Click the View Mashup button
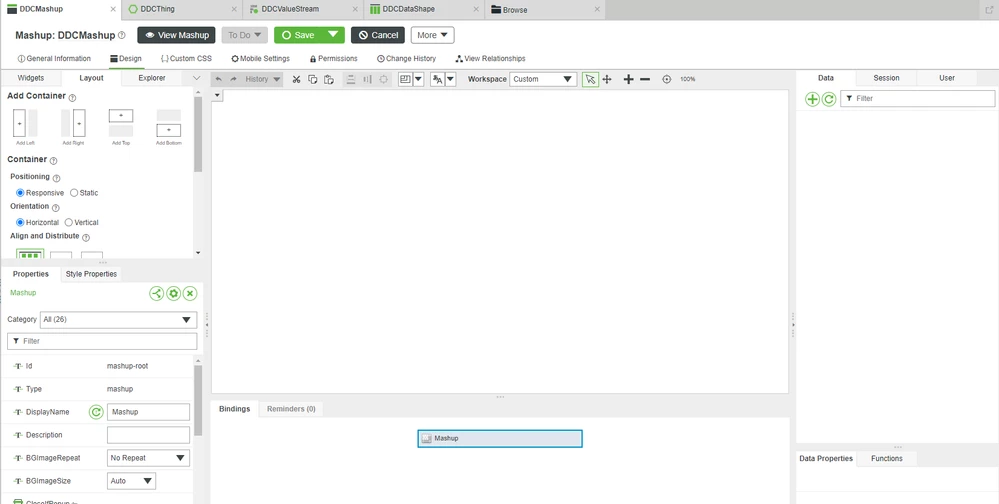Viewport: 999px width, 504px height. point(176,35)
